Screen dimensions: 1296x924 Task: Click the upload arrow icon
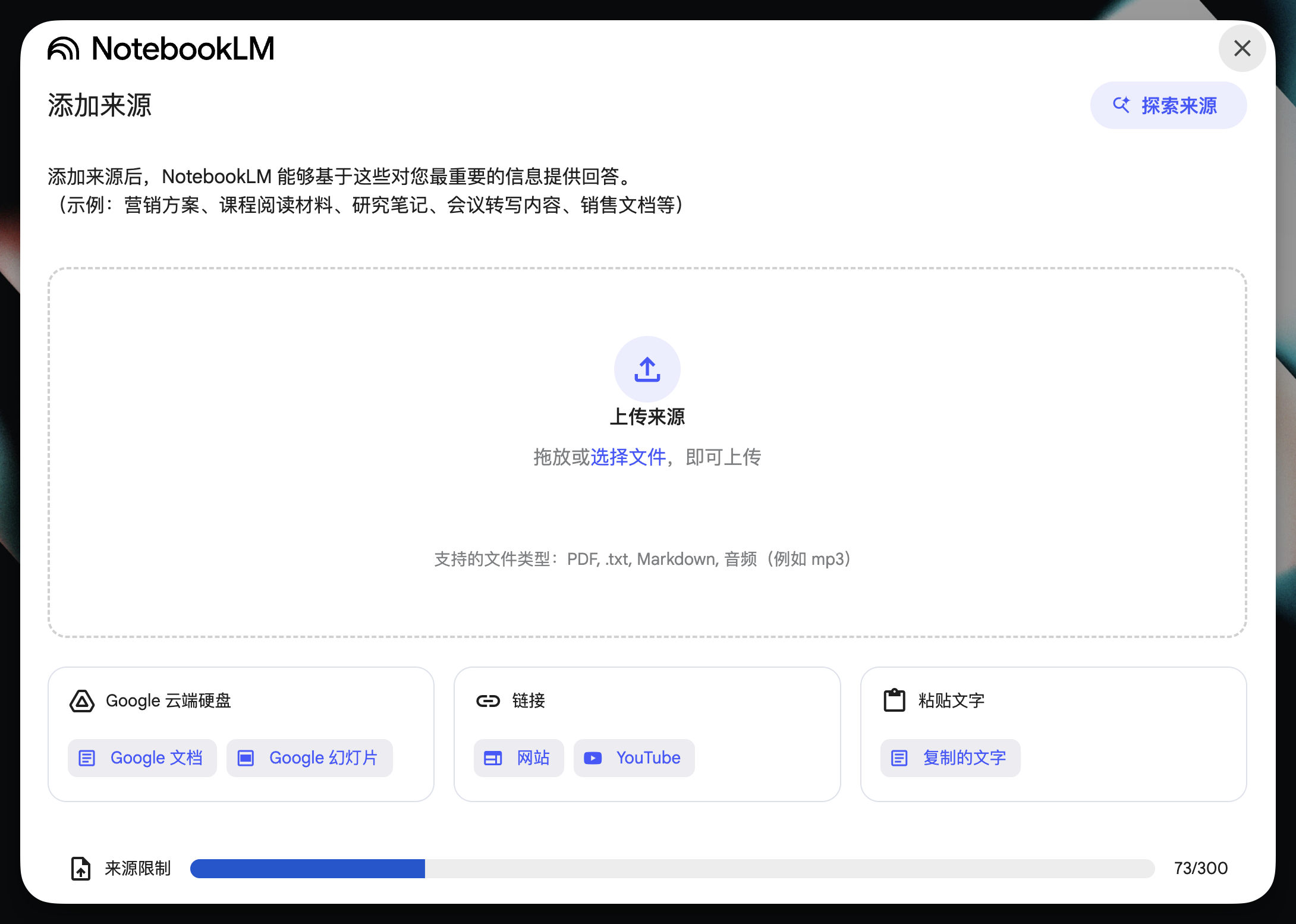[x=647, y=369]
